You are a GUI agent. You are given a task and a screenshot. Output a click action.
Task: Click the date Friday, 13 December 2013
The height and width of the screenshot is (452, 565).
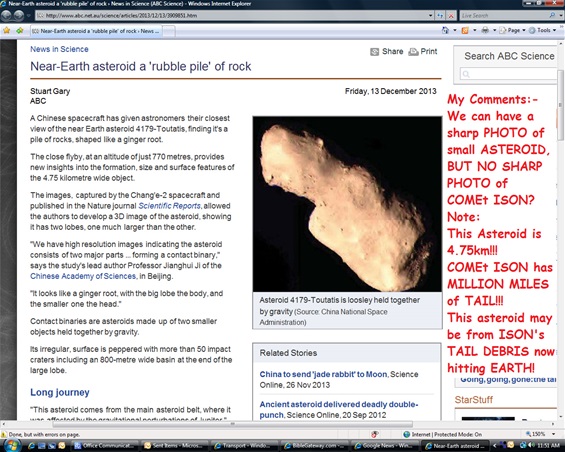pyautogui.click(x=391, y=91)
